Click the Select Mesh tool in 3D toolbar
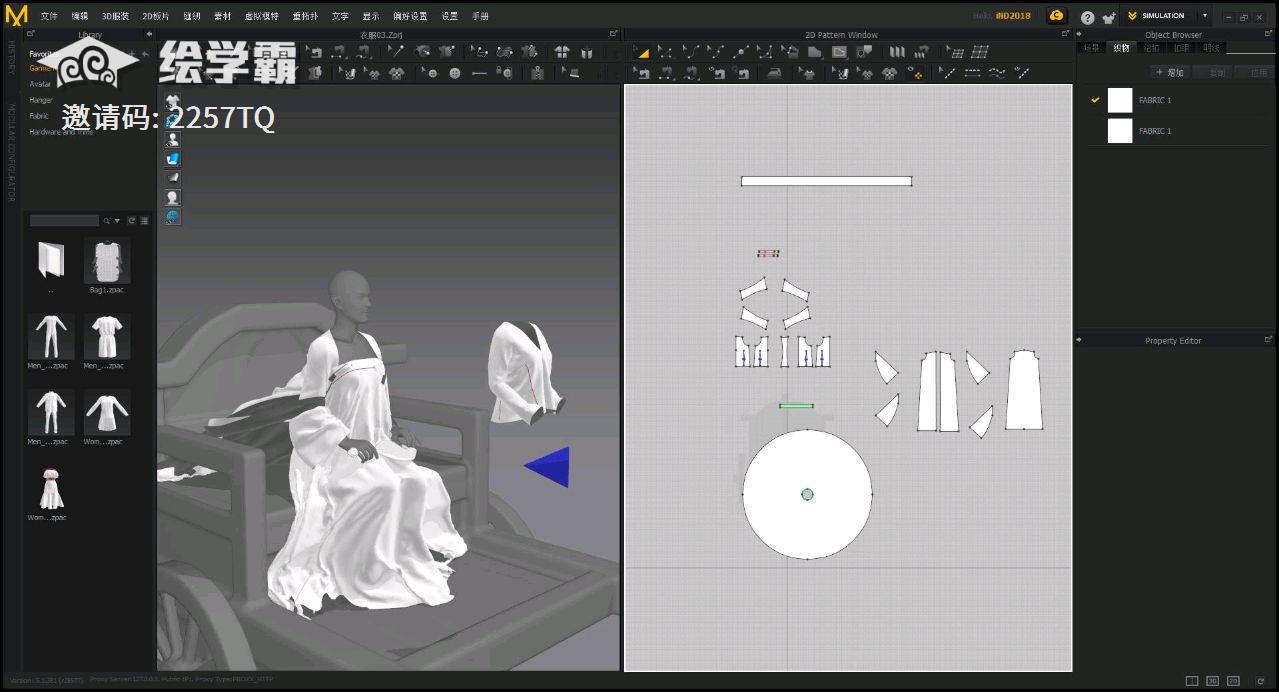 [480, 52]
